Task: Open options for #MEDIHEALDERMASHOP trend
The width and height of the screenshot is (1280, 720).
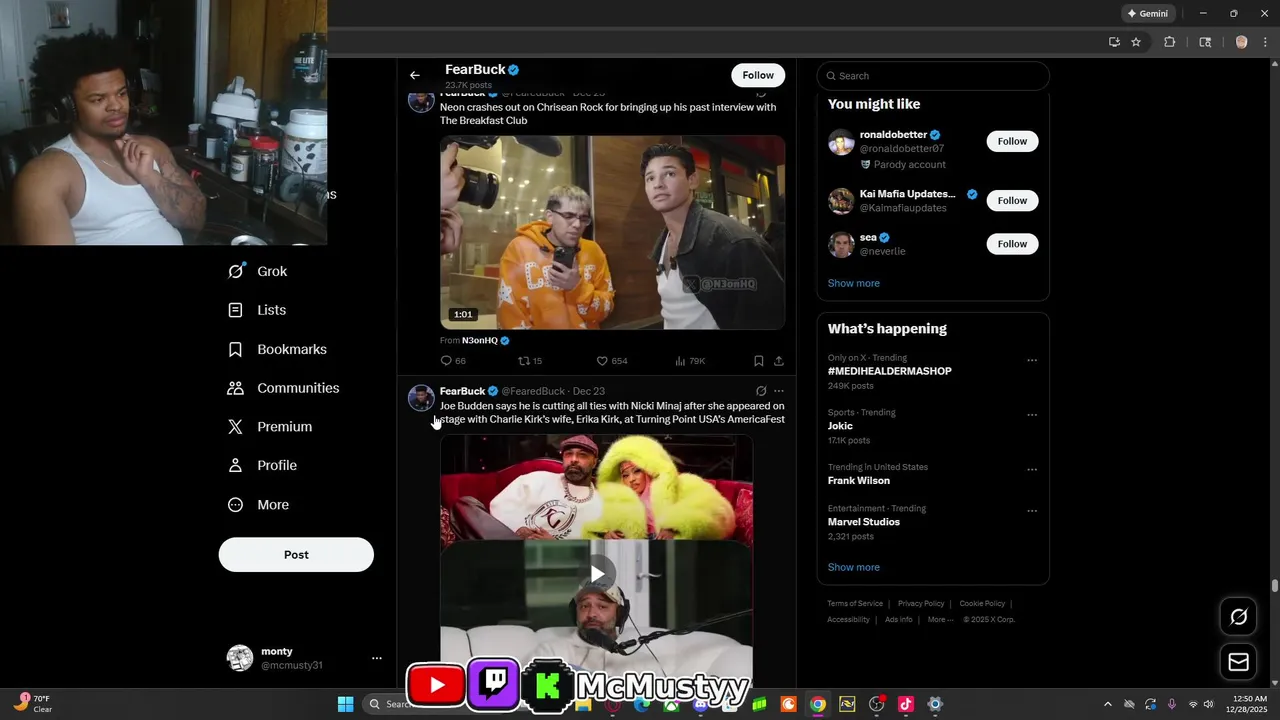Action: tap(1032, 360)
